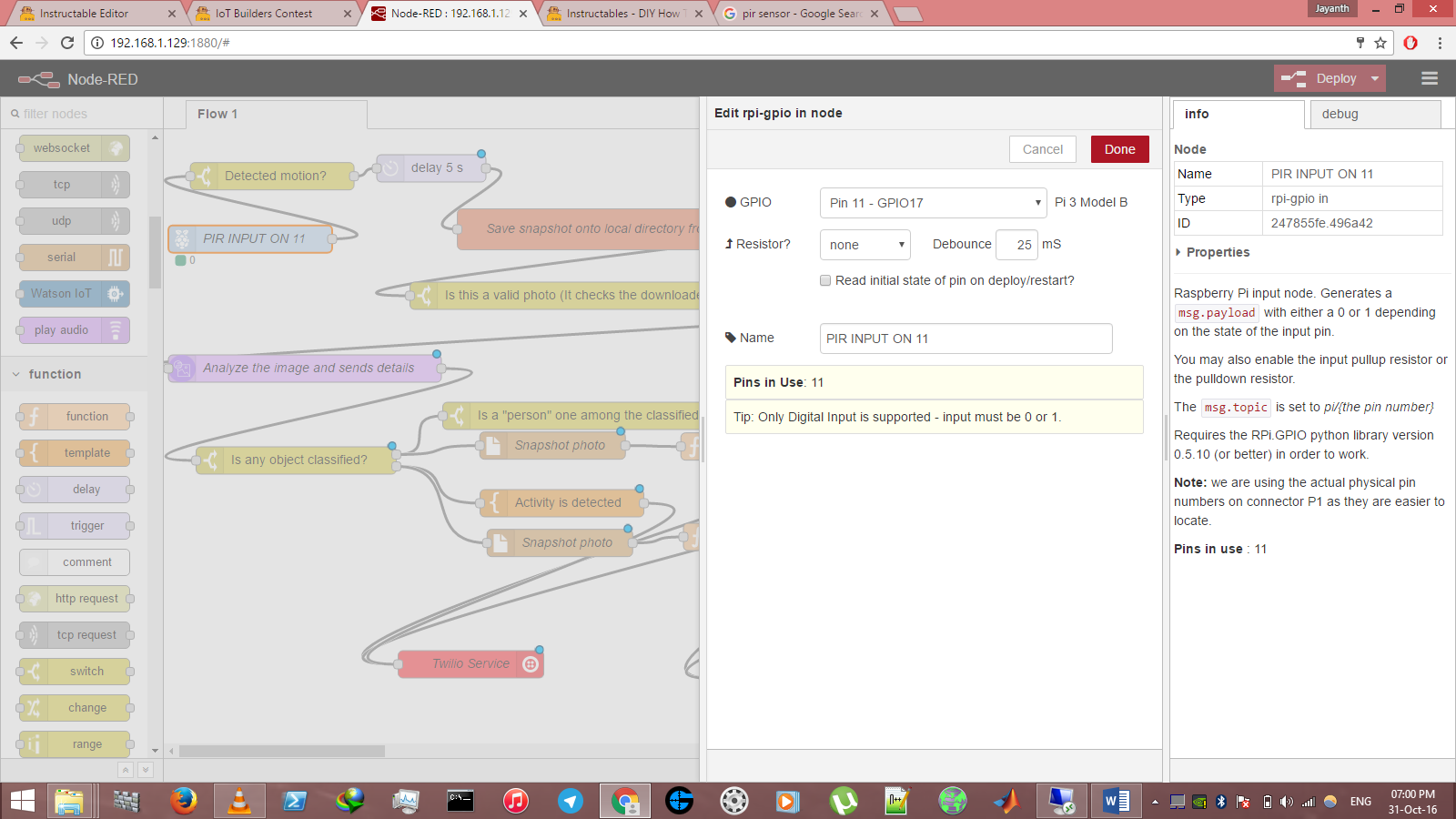Click the Deploy button
Viewport: 1456px width, 819px height.
(1319, 79)
